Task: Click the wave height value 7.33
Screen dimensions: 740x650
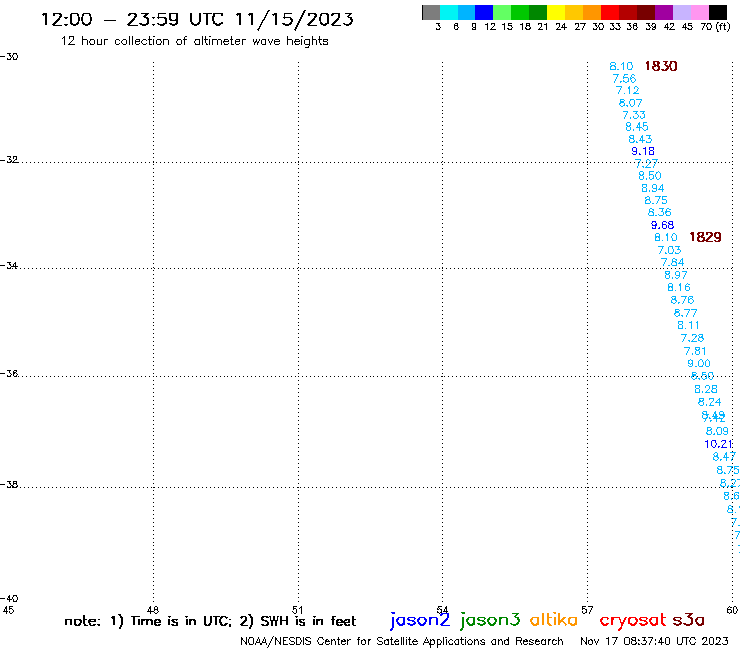Action: point(634,115)
